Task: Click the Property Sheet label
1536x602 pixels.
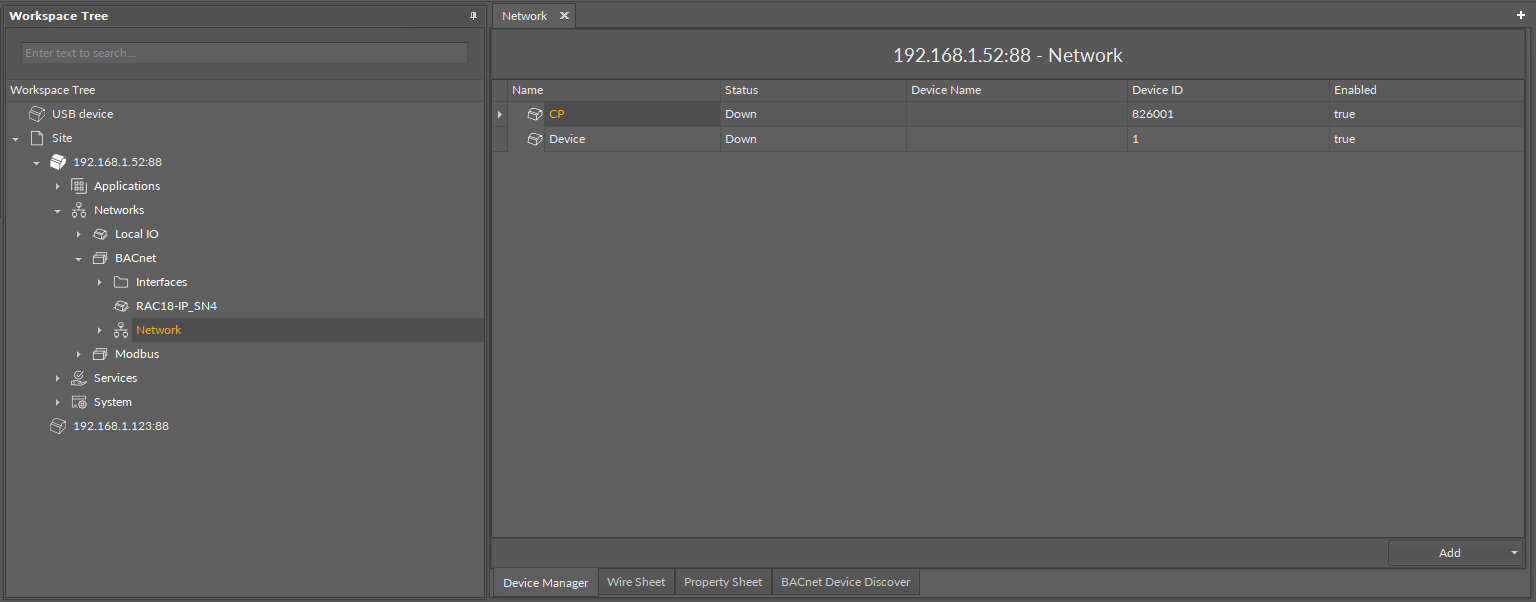Action: click(x=722, y=581)
